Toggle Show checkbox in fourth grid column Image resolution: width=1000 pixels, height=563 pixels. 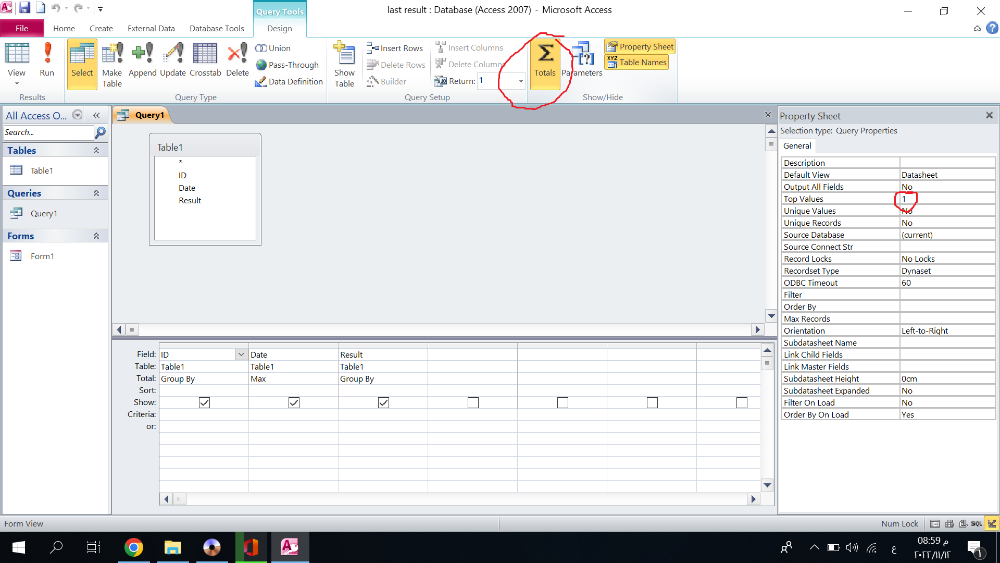click(473, 402)
